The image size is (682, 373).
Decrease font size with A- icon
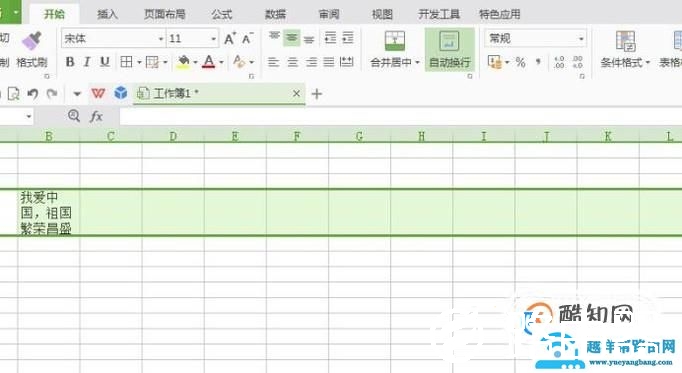[x=247, y=39]
